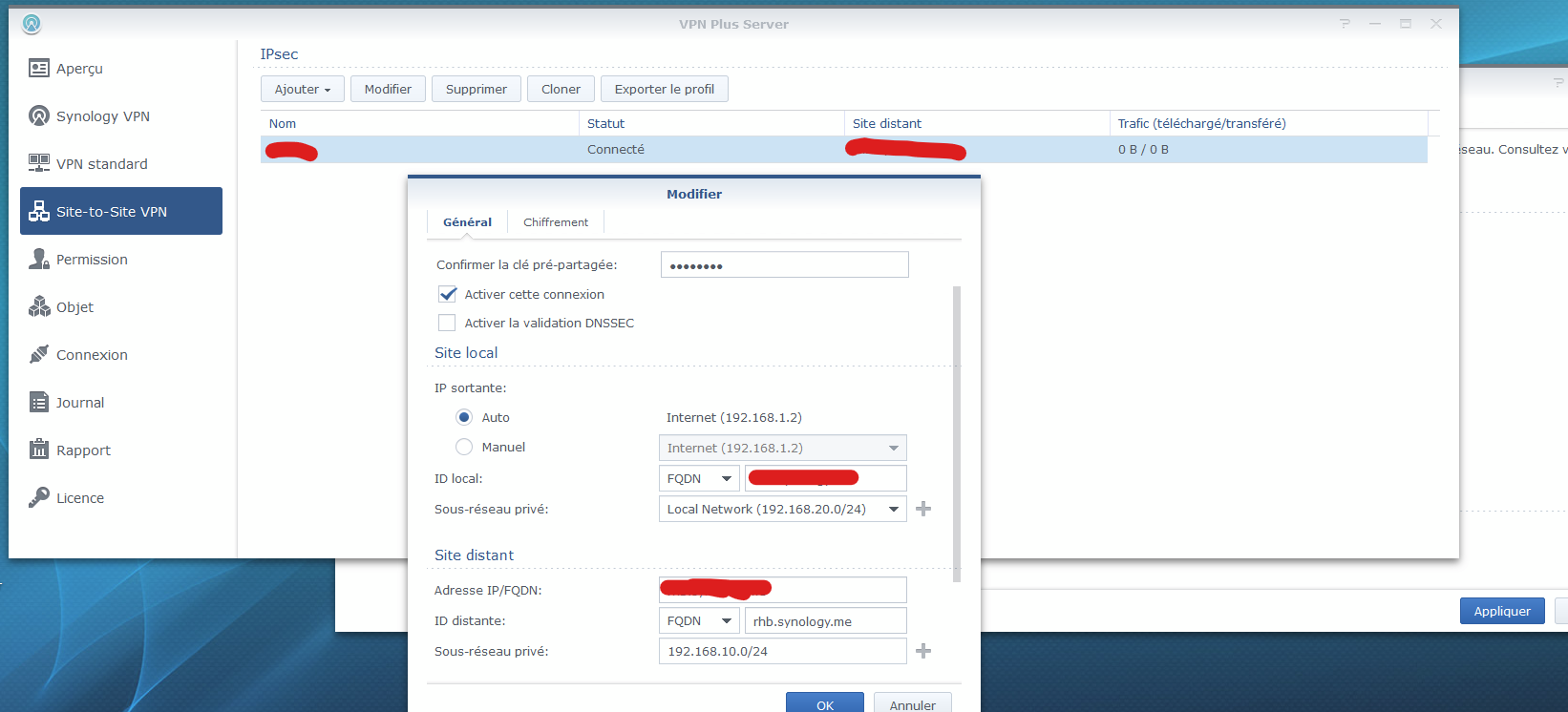Confirm the Modifier dialog with OK
Image resolution: width=1568 pixels, height=712 pixels.
(x=825, y=704)
